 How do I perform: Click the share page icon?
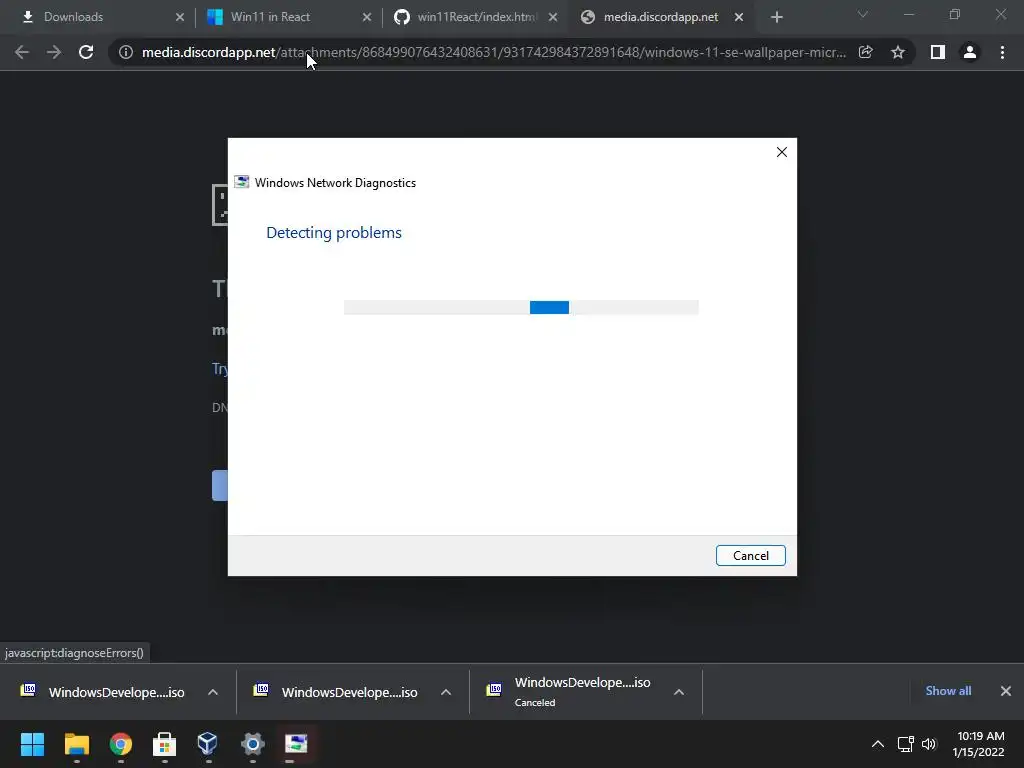[x=866, y=52]
